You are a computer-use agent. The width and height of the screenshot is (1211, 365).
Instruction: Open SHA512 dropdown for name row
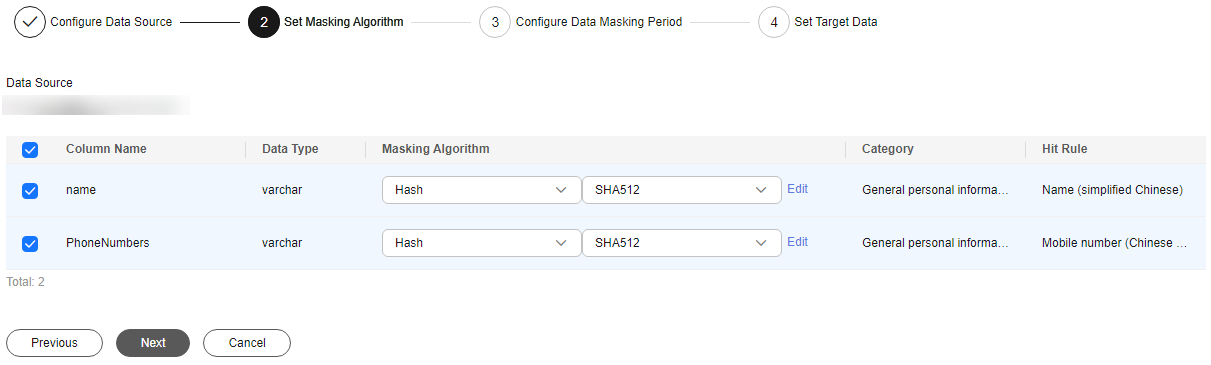coord(681,190)
